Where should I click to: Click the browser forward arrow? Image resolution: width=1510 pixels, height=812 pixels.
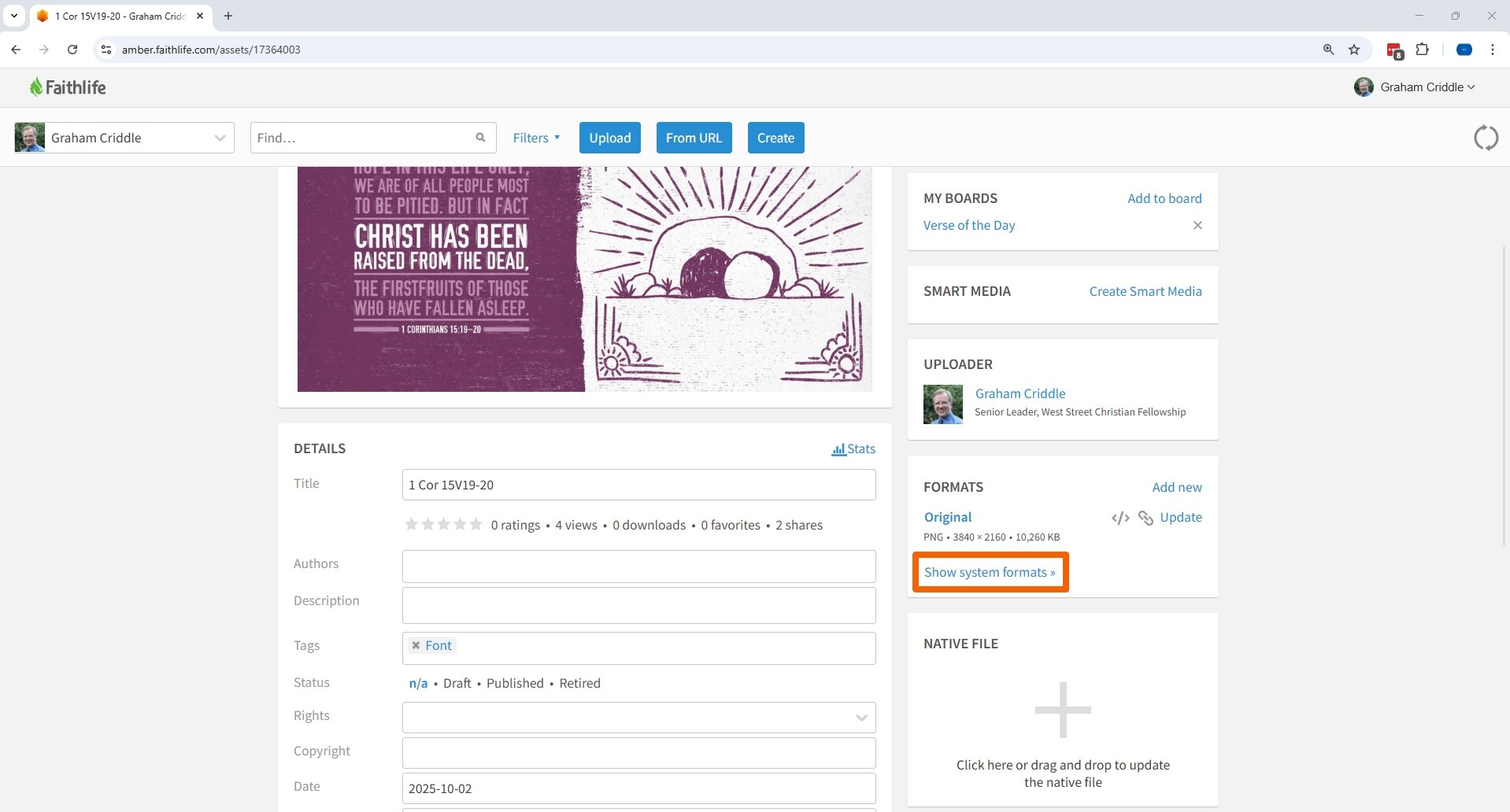(44, 50)
